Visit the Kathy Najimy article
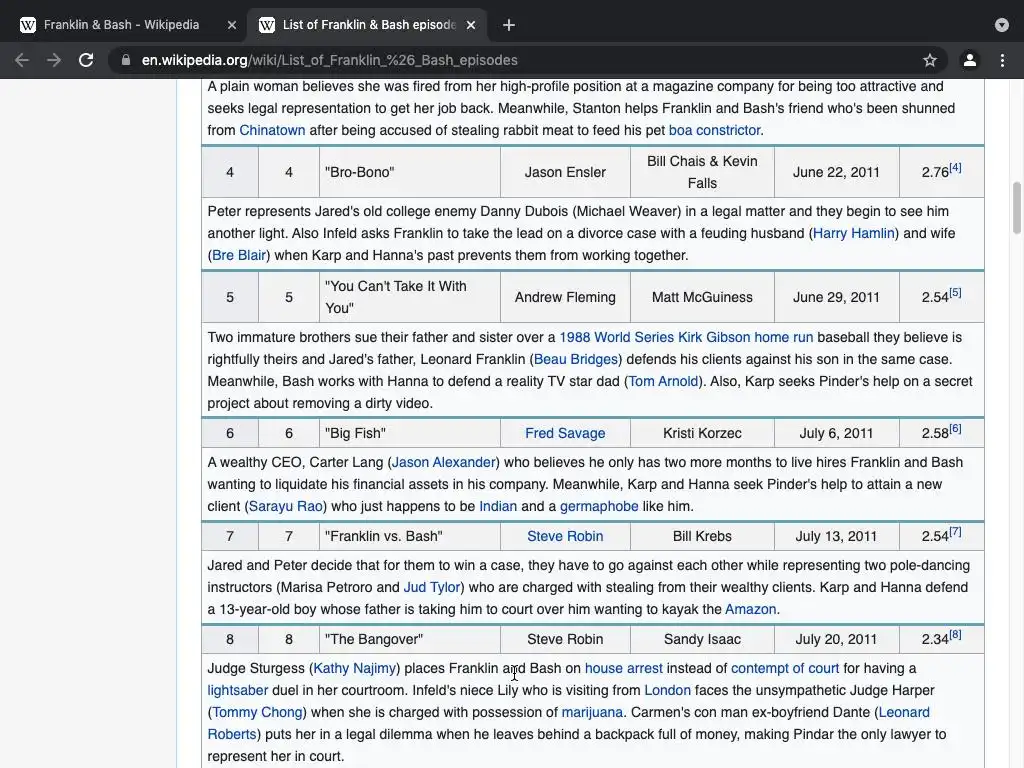 [355, 668]
